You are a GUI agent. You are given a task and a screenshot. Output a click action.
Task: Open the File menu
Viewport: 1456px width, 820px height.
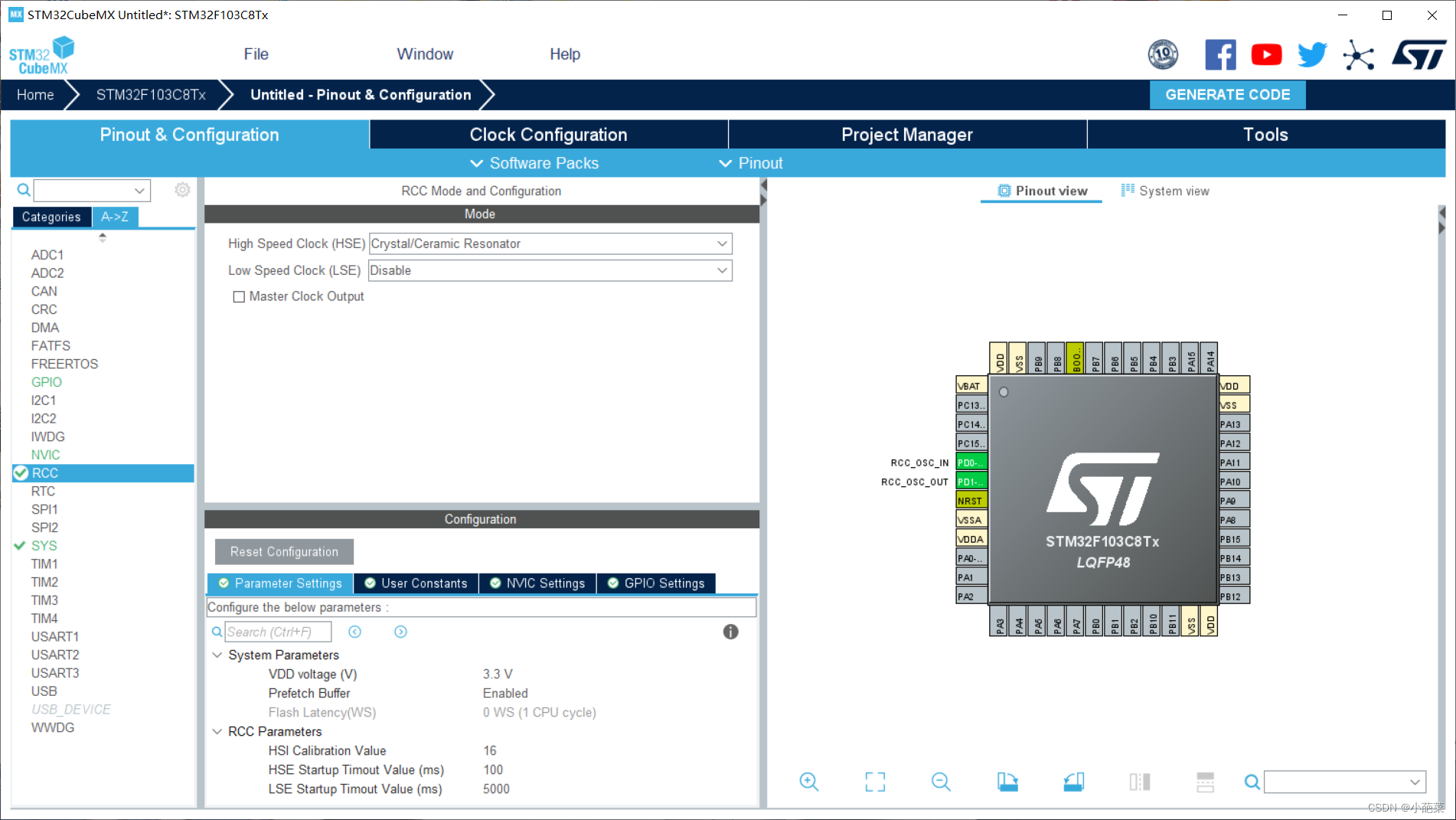click(256, 54)
